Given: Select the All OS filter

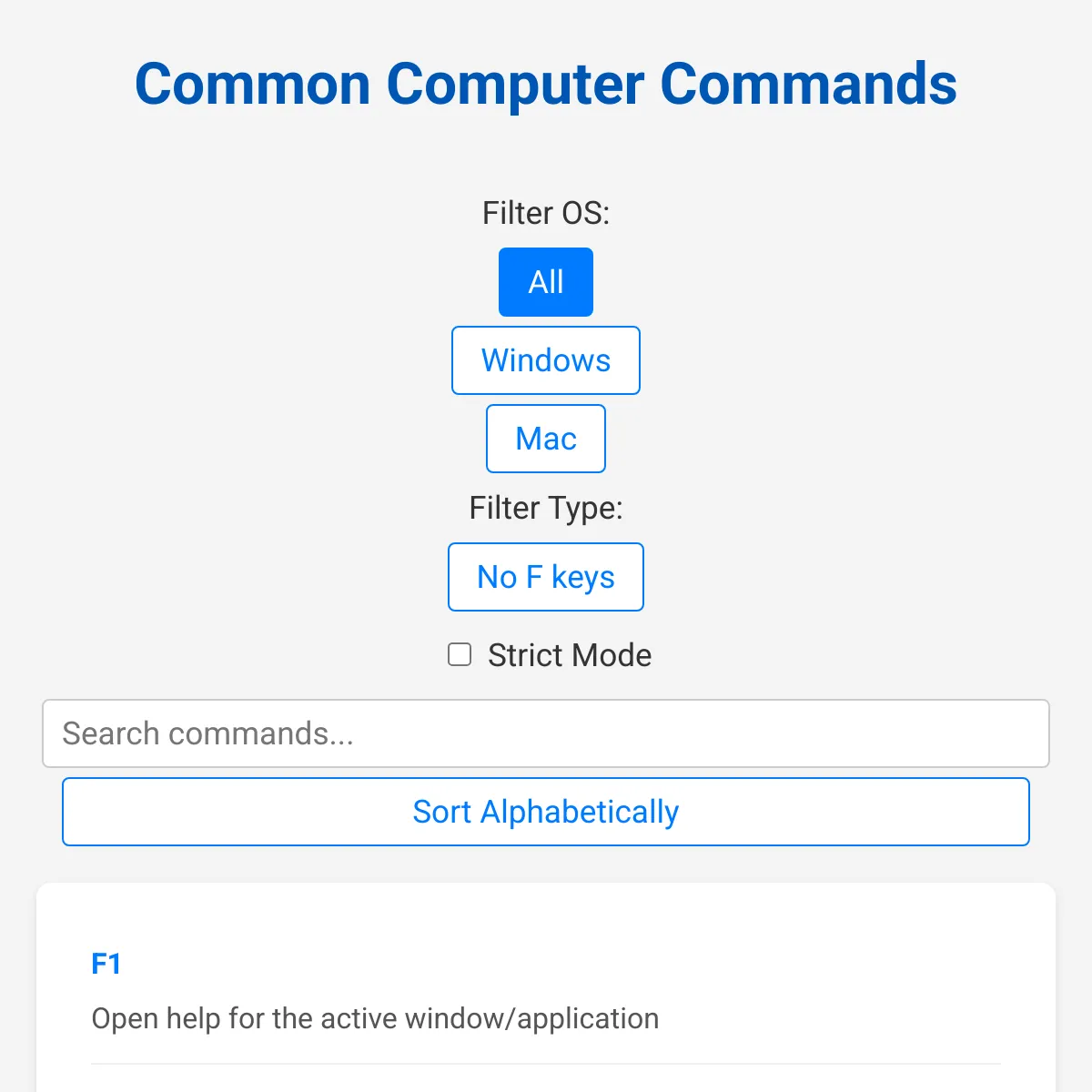Looking at the screenshot, I should click(546, 282).
